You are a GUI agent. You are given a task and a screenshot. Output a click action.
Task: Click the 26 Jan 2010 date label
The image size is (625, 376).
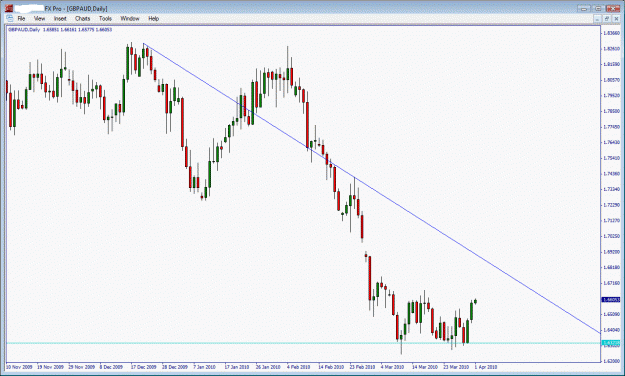(x=268, y=367)
